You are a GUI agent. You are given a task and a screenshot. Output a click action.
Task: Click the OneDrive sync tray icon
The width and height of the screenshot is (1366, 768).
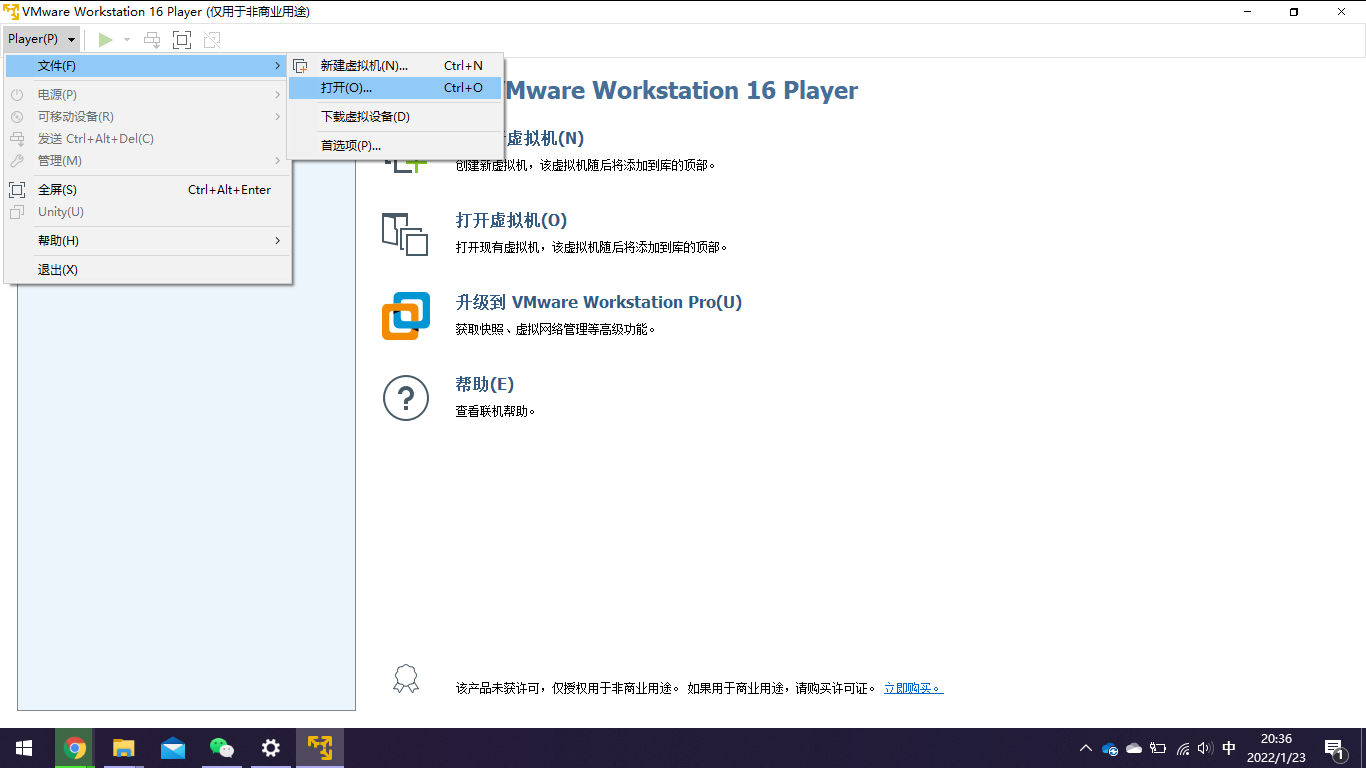pyautogui.click(x=1110, y=748)
